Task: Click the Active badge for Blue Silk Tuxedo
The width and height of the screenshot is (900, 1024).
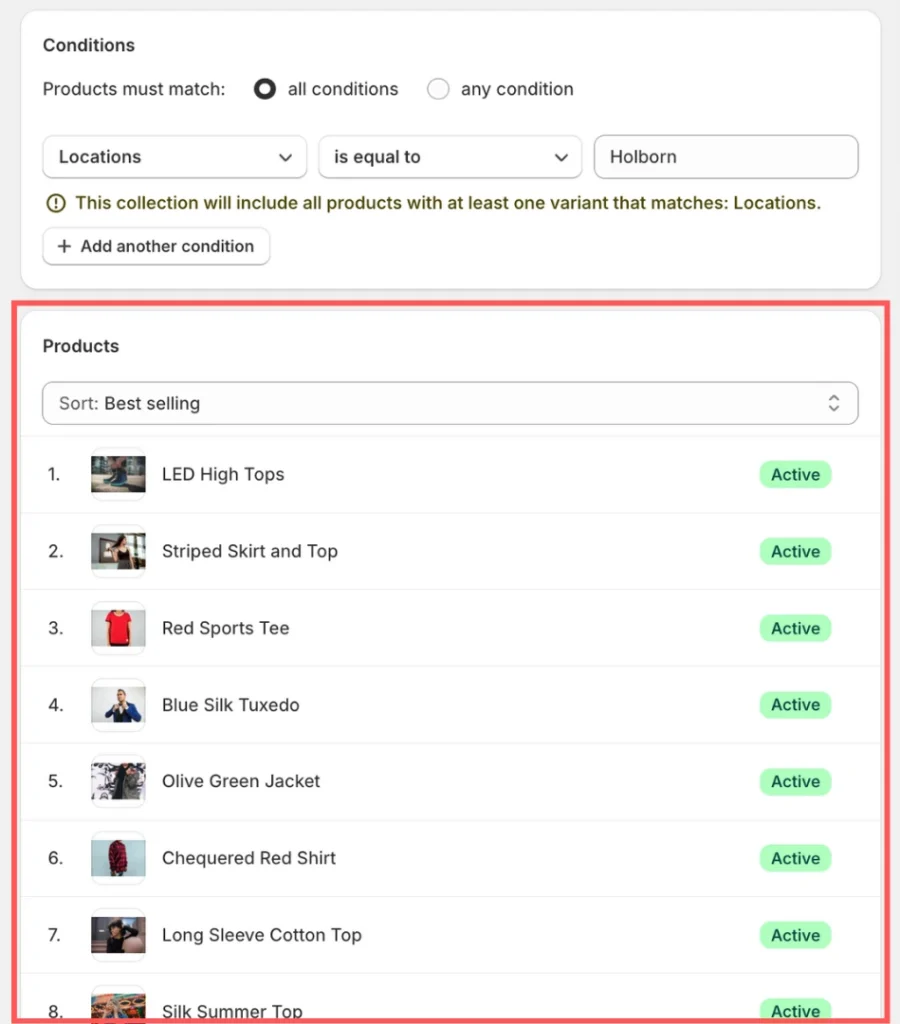Action: [x=795, y=705]
